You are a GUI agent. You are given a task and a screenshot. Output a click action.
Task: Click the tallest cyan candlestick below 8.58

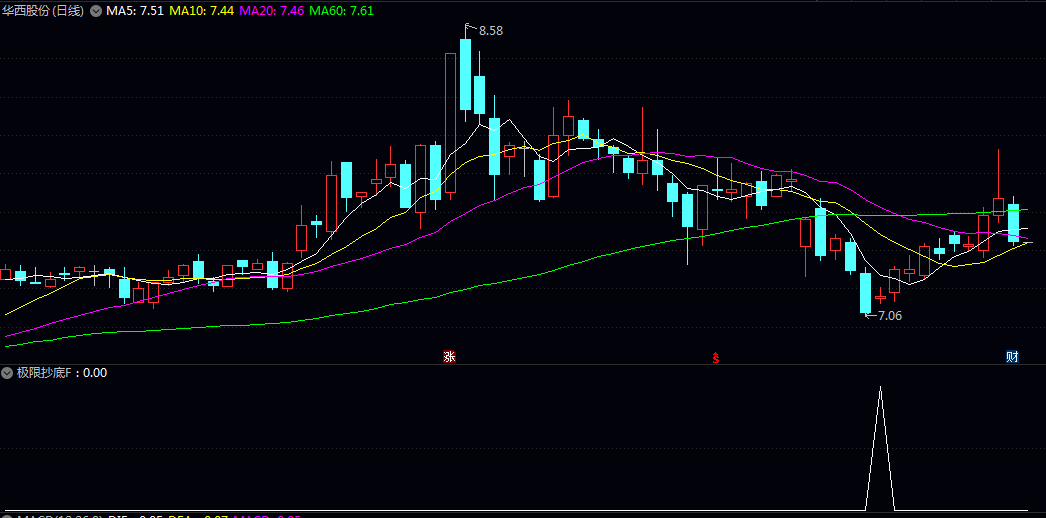[x=465, y=75]
